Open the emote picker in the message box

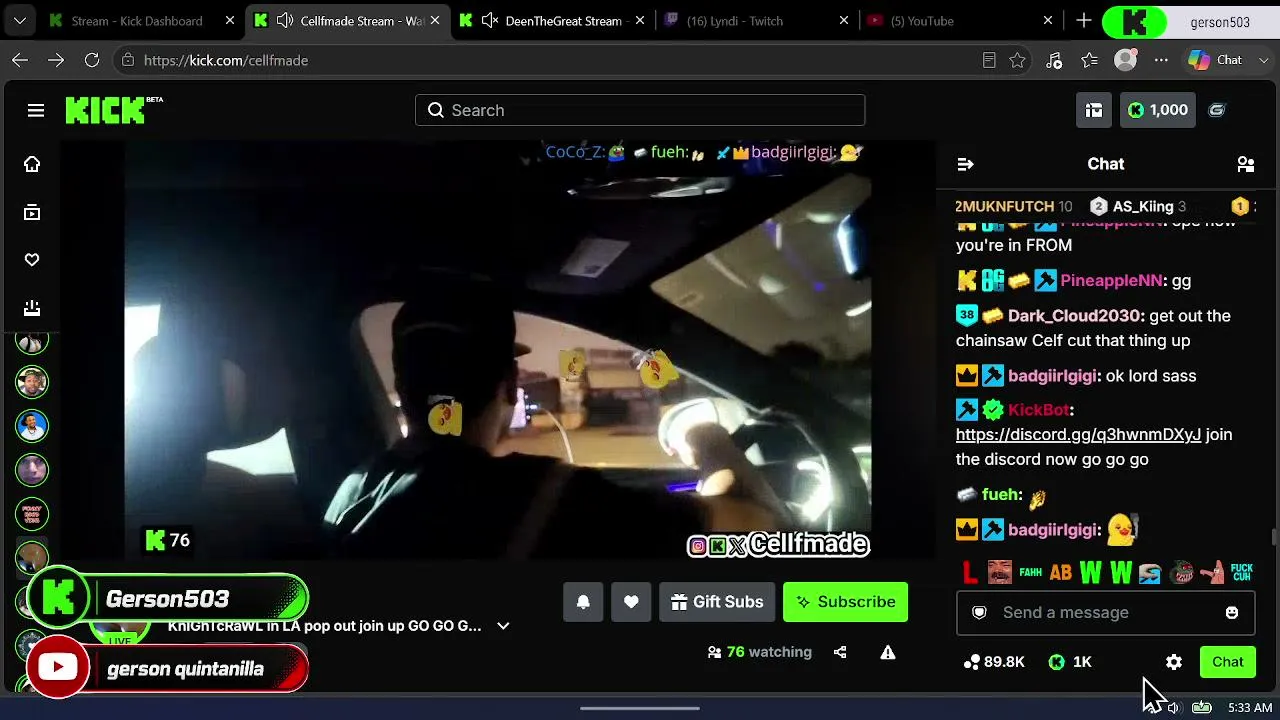[1232, 613]
